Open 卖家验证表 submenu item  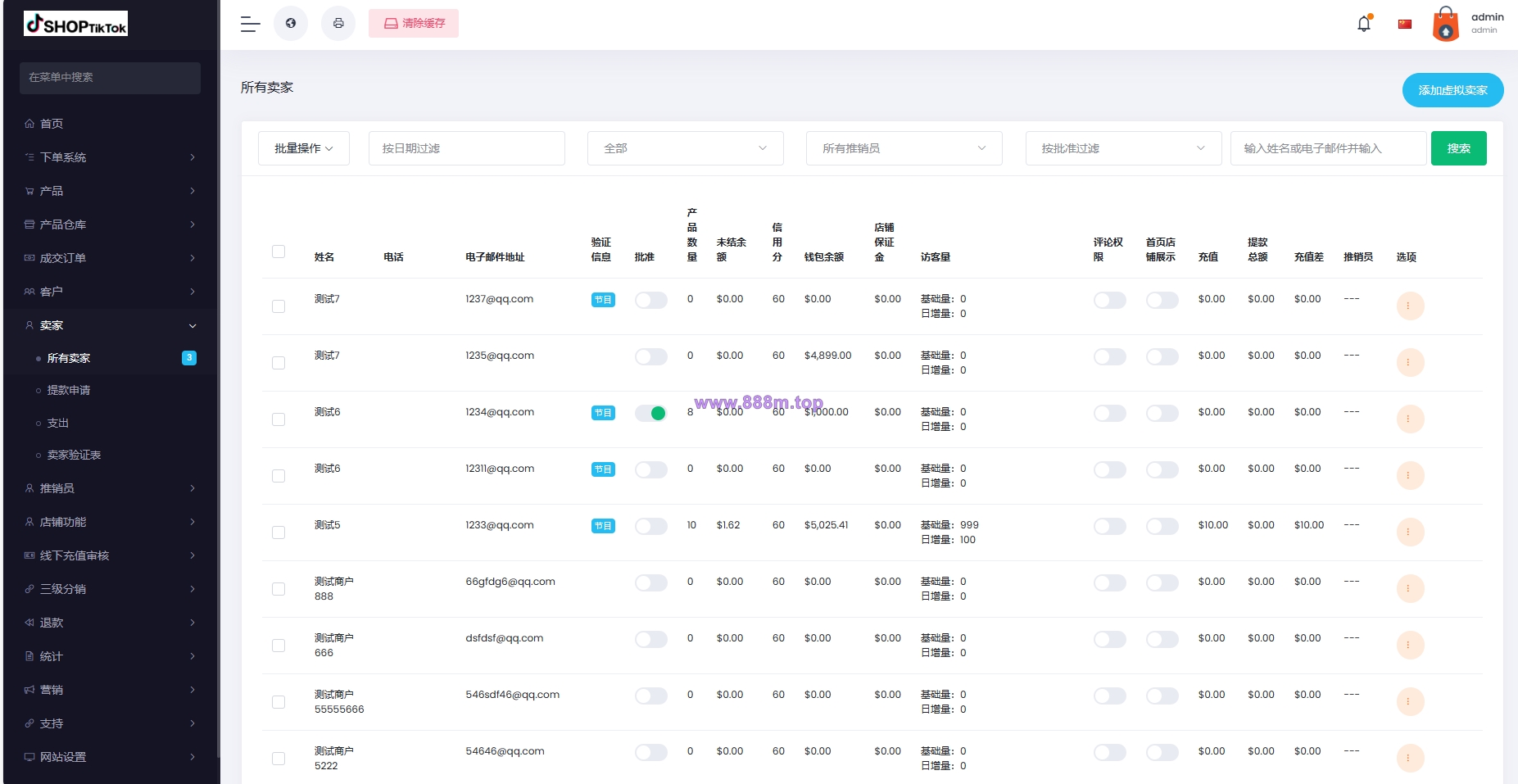coord(74,455)
